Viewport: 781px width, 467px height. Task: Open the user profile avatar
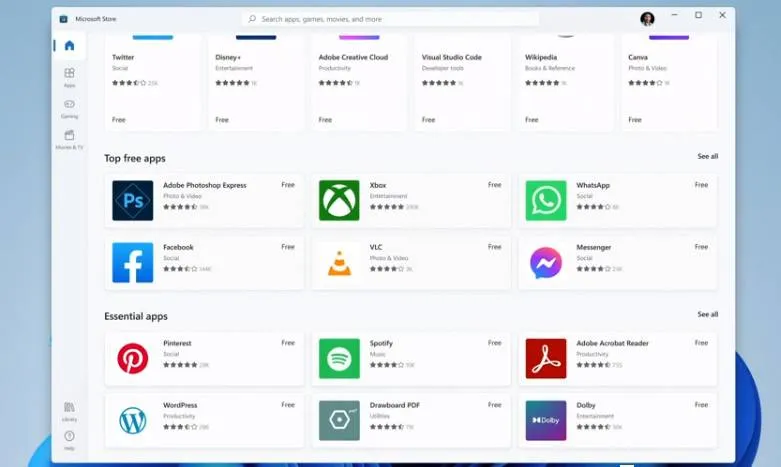click(647, 19)
